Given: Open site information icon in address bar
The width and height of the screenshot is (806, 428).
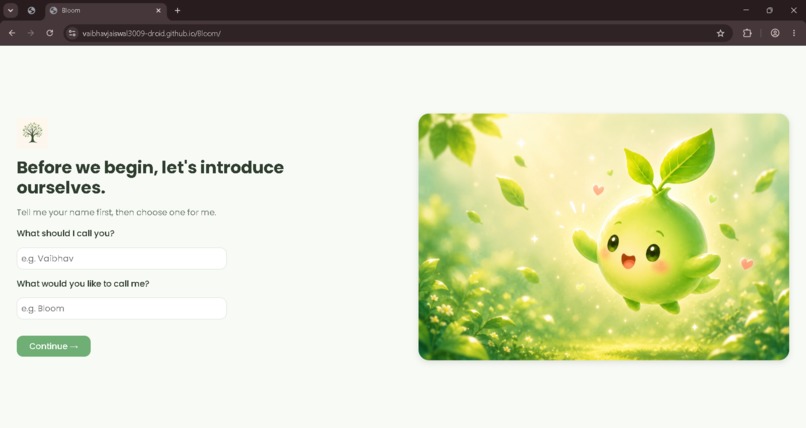Looking at the screenshot, I should (x=72, y=33).
